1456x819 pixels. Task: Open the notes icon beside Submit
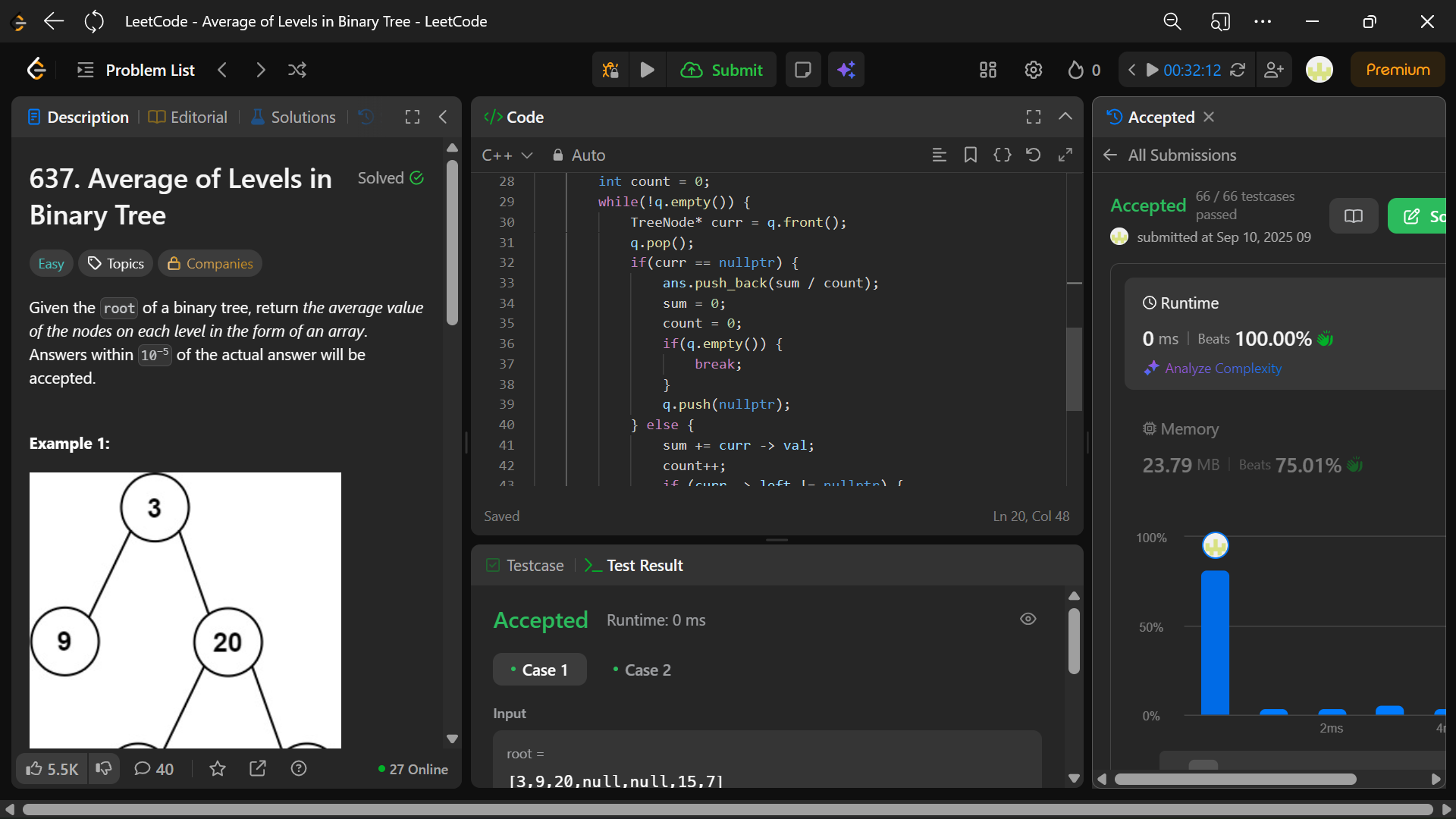point(802,70)
